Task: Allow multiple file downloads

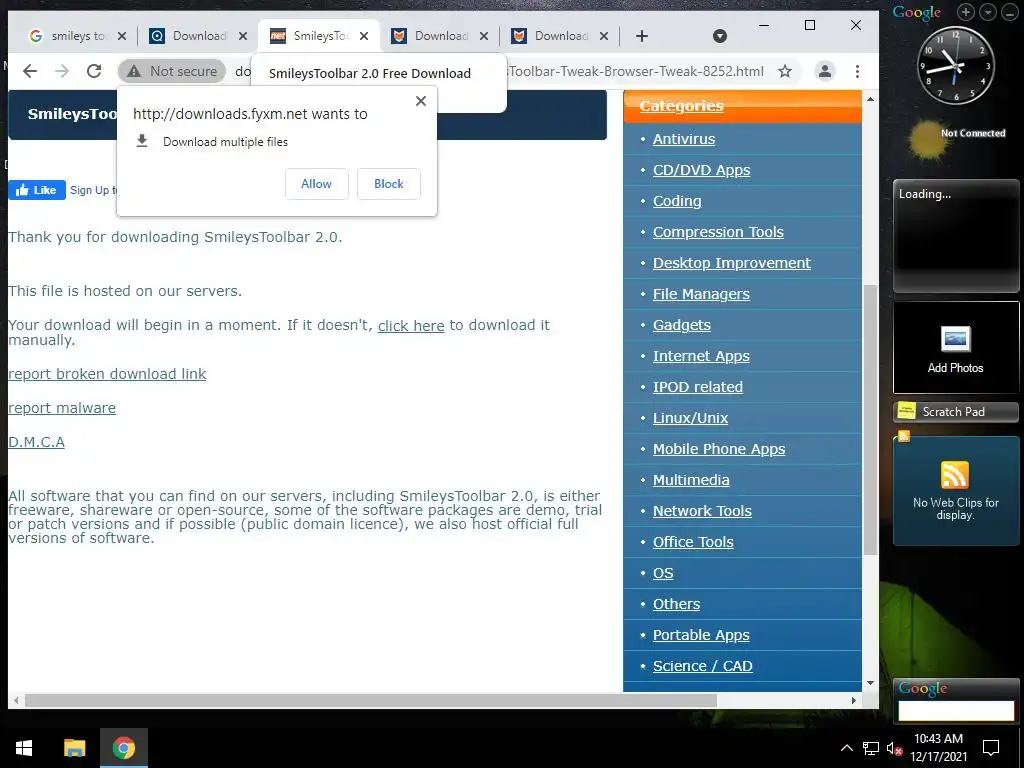Action: 317,184
